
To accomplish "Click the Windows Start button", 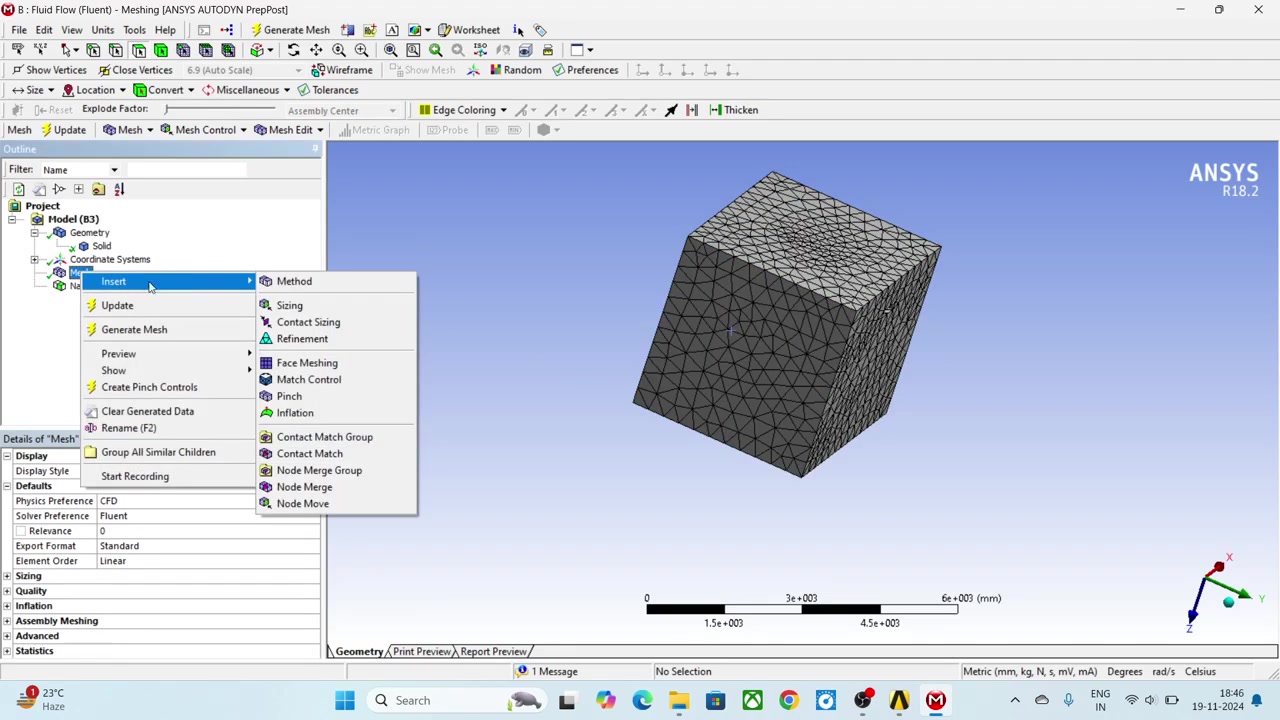I will coord(344,700).
